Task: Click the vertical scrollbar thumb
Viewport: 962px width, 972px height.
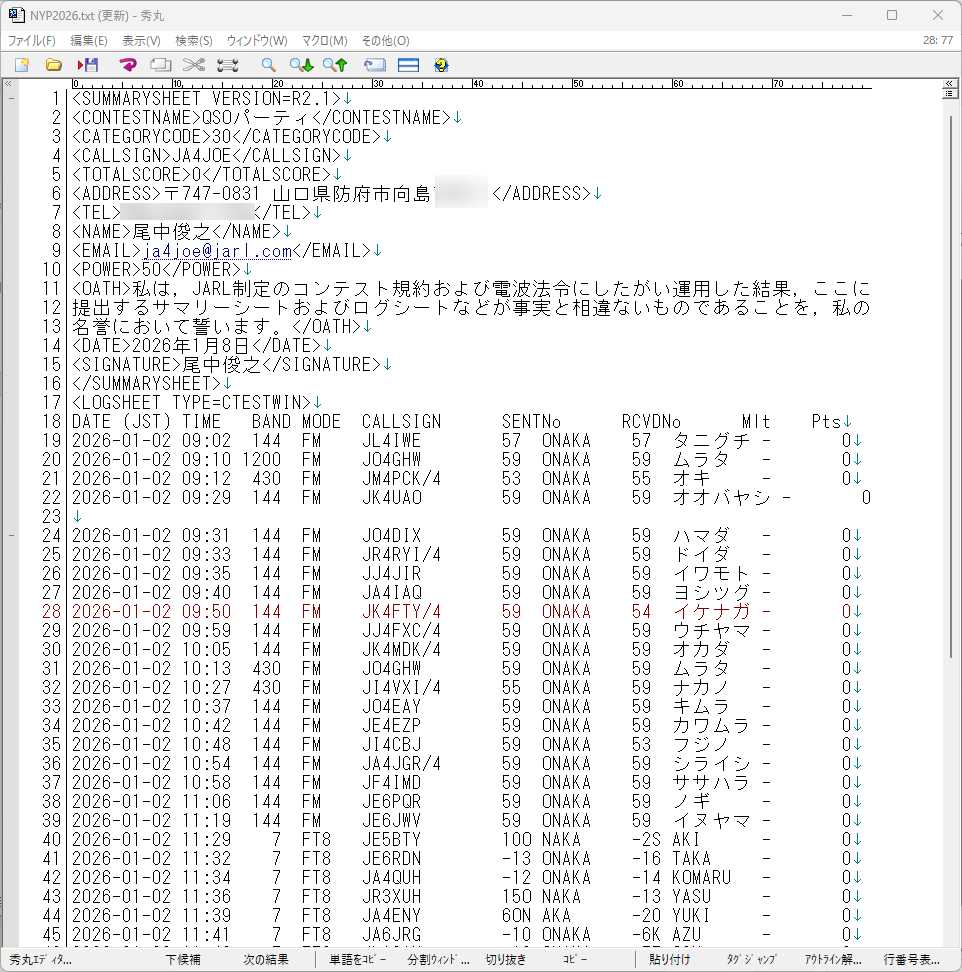Action: [951, 386]
